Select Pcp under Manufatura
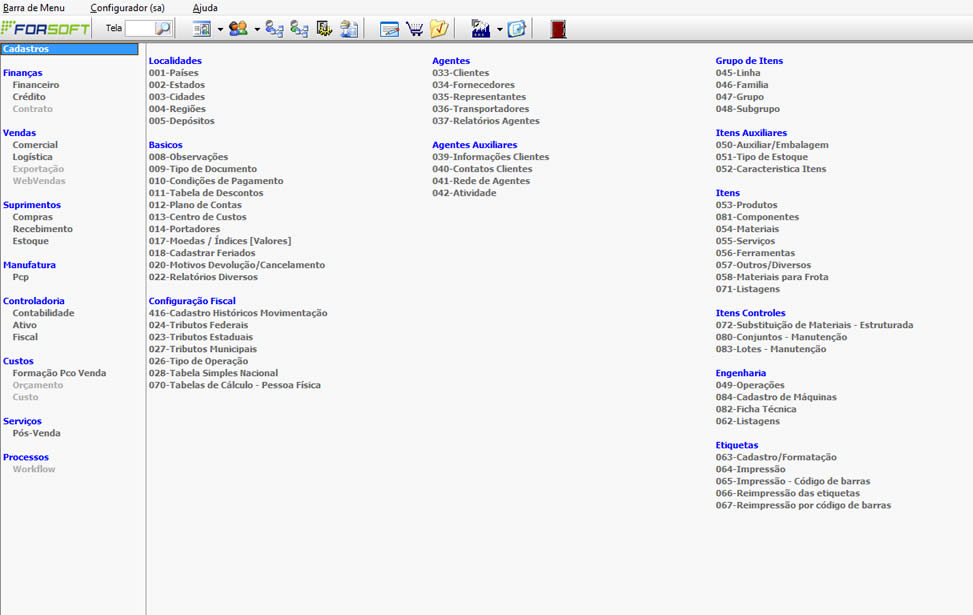This screenshot has height=615, width=973. point(20,277)
